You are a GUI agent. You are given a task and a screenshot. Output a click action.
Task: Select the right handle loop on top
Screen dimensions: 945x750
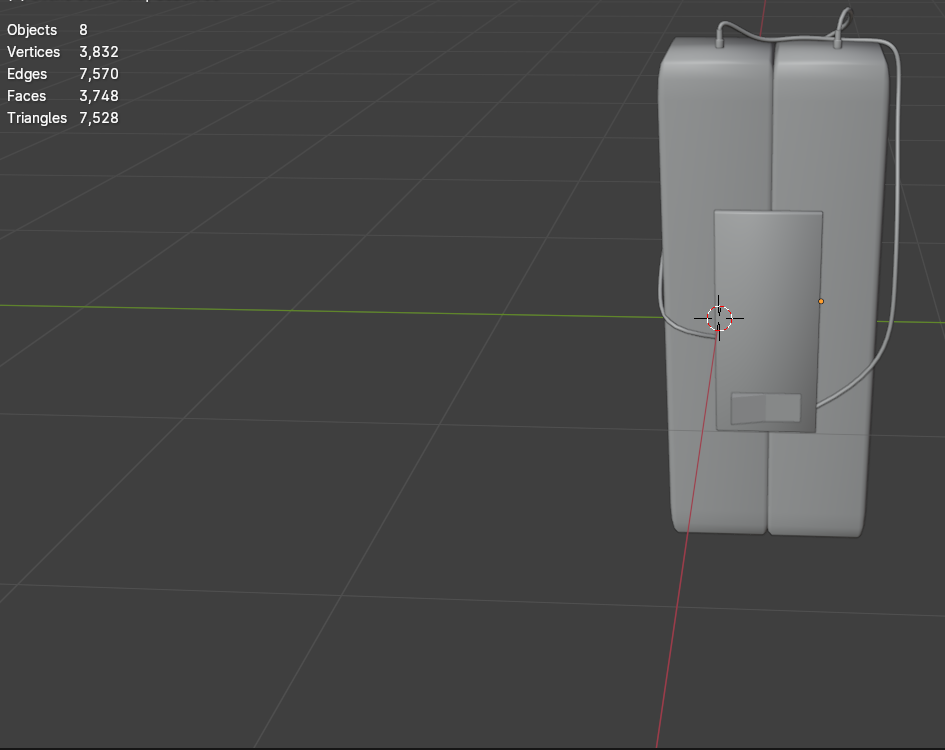[843, 18]
